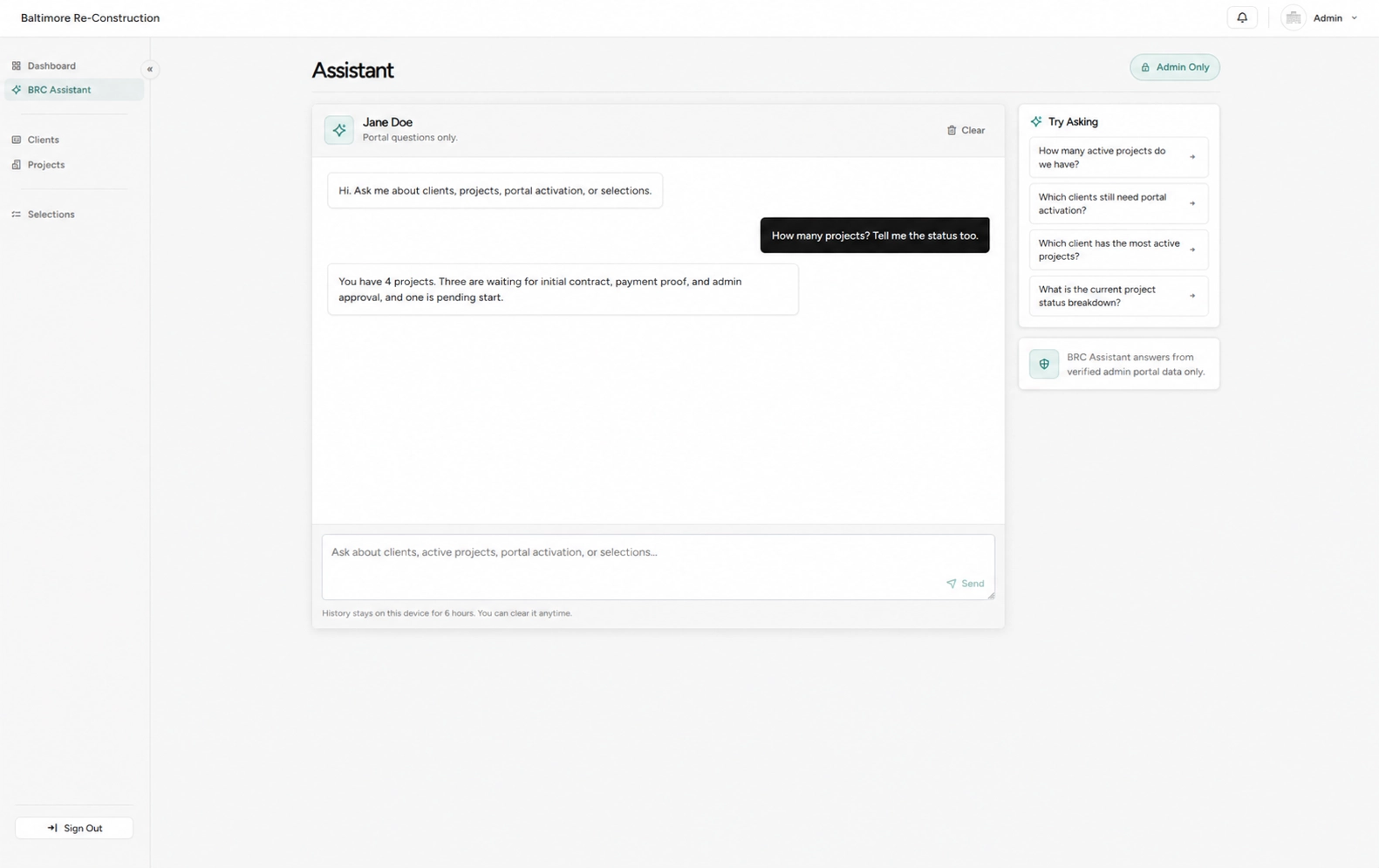
Task: Click the Clients list icon
Action: (x=16, y=140)
